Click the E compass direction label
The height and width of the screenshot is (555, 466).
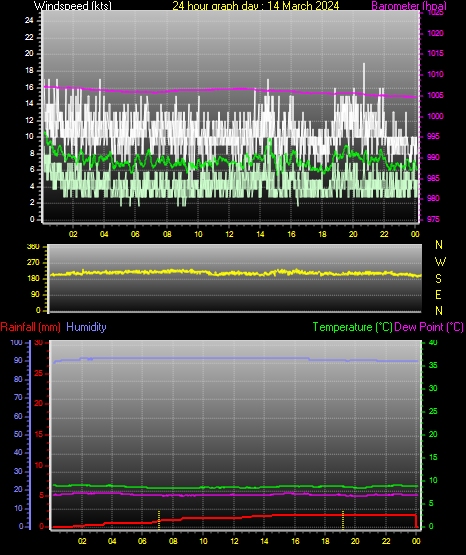tap(438, 294)
